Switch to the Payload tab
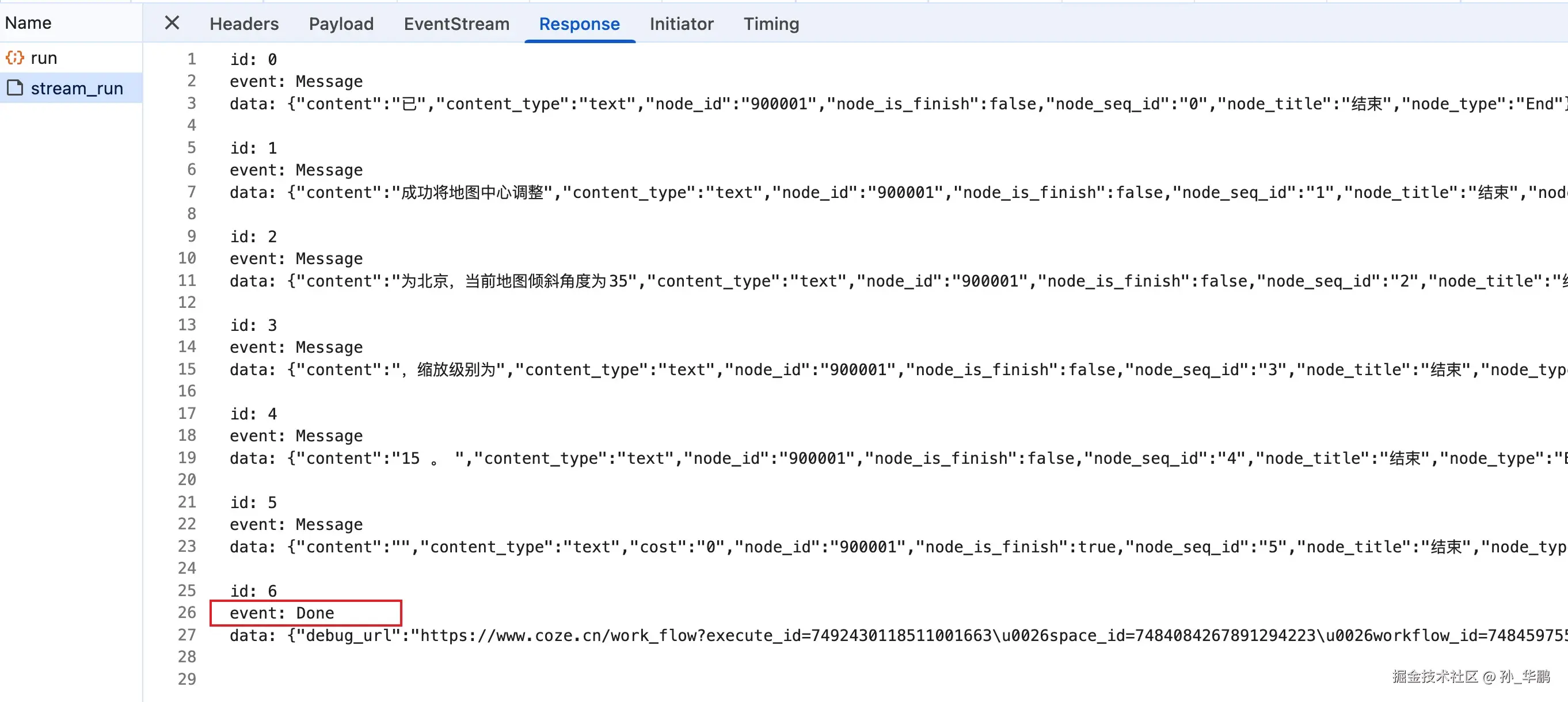Image resolution: width=1568 pixels, height=702 pixels. pyautogui.click(x=341, y=24)
